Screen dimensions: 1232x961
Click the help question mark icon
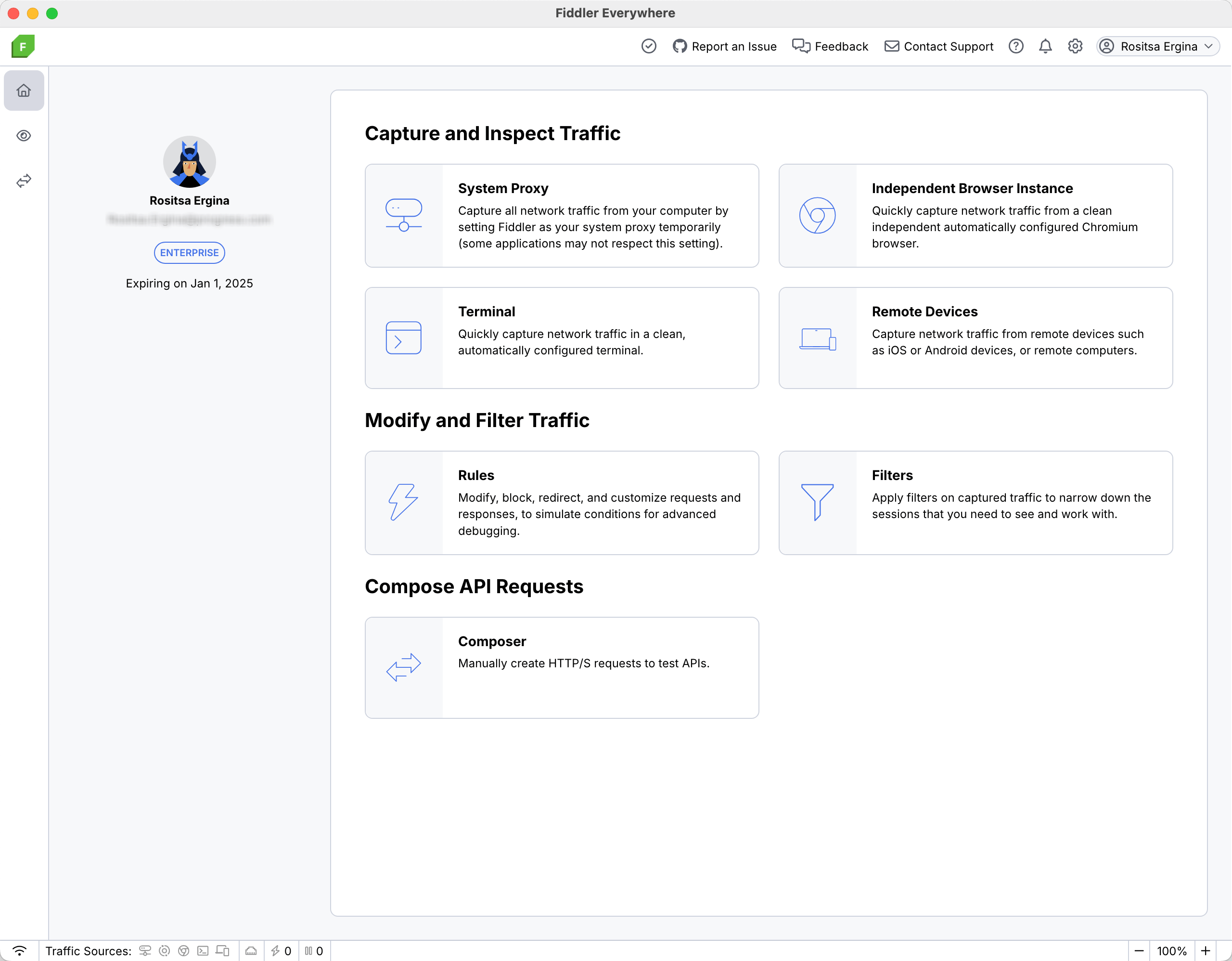[1015, 46]
